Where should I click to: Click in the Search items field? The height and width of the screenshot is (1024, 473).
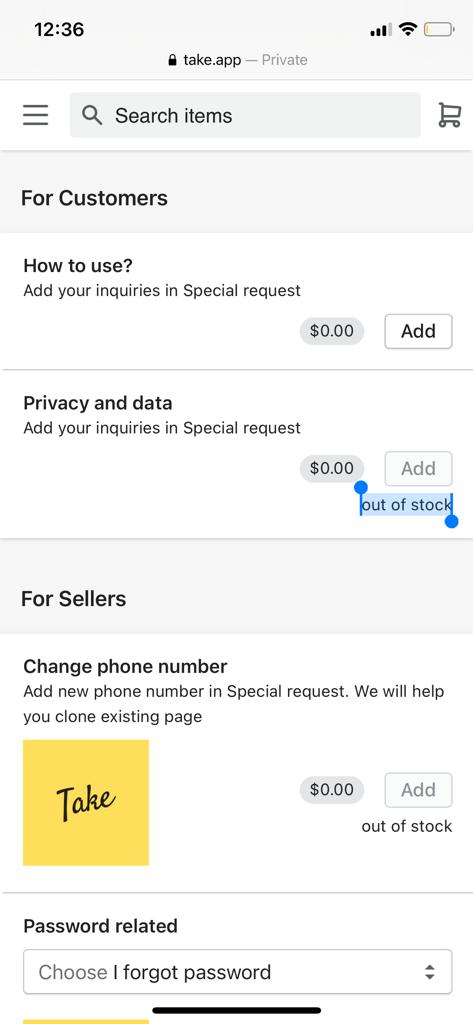(245, 115)
